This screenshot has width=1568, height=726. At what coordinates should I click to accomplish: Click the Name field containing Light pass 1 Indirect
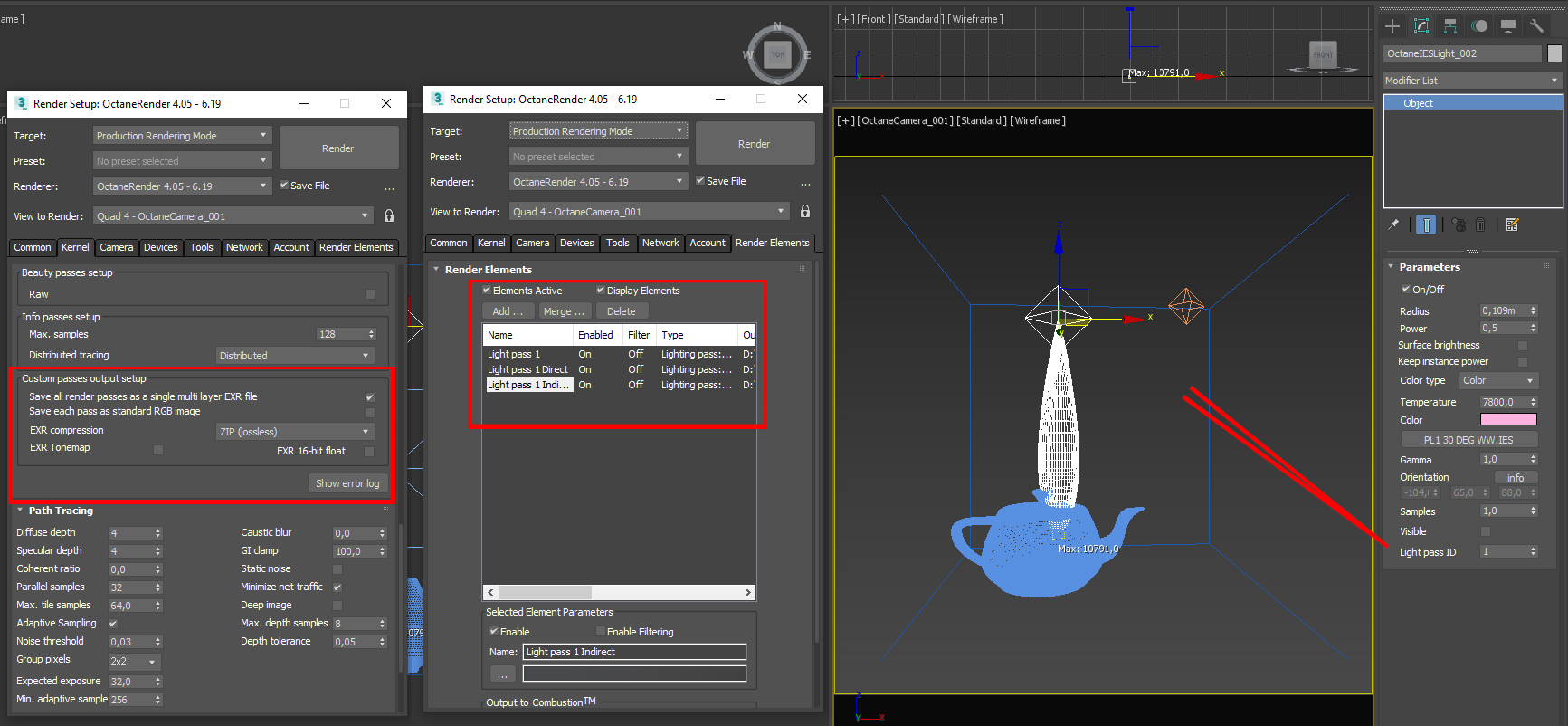tap(634, 652)
